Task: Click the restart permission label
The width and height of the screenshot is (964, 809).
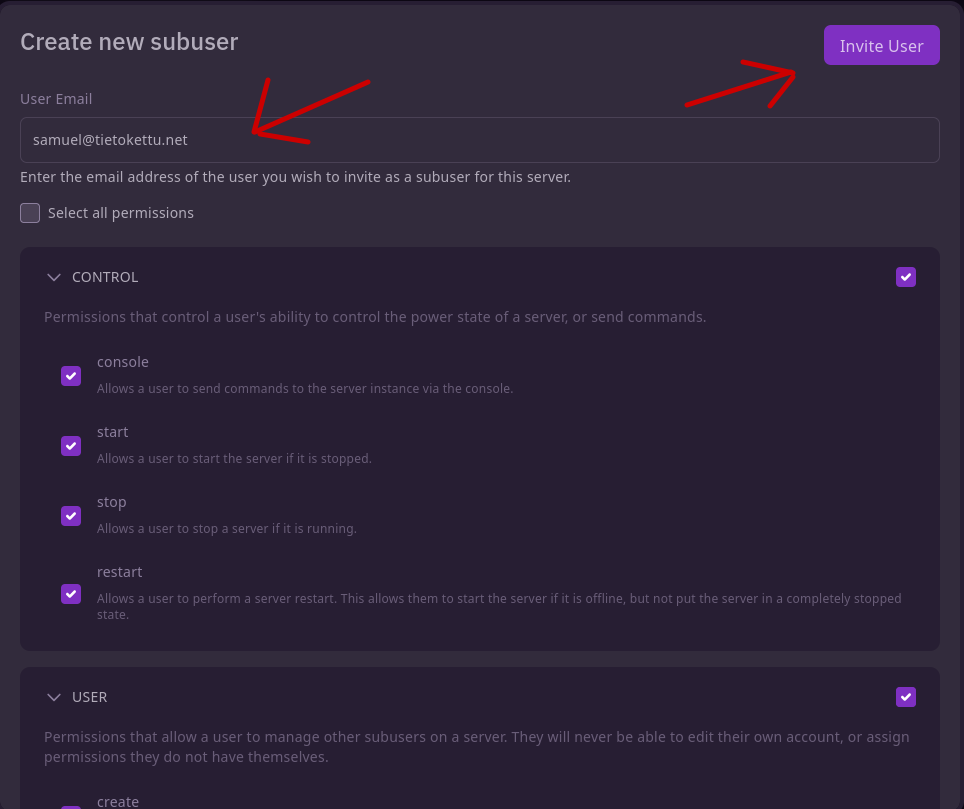Action: click(120, 572)
